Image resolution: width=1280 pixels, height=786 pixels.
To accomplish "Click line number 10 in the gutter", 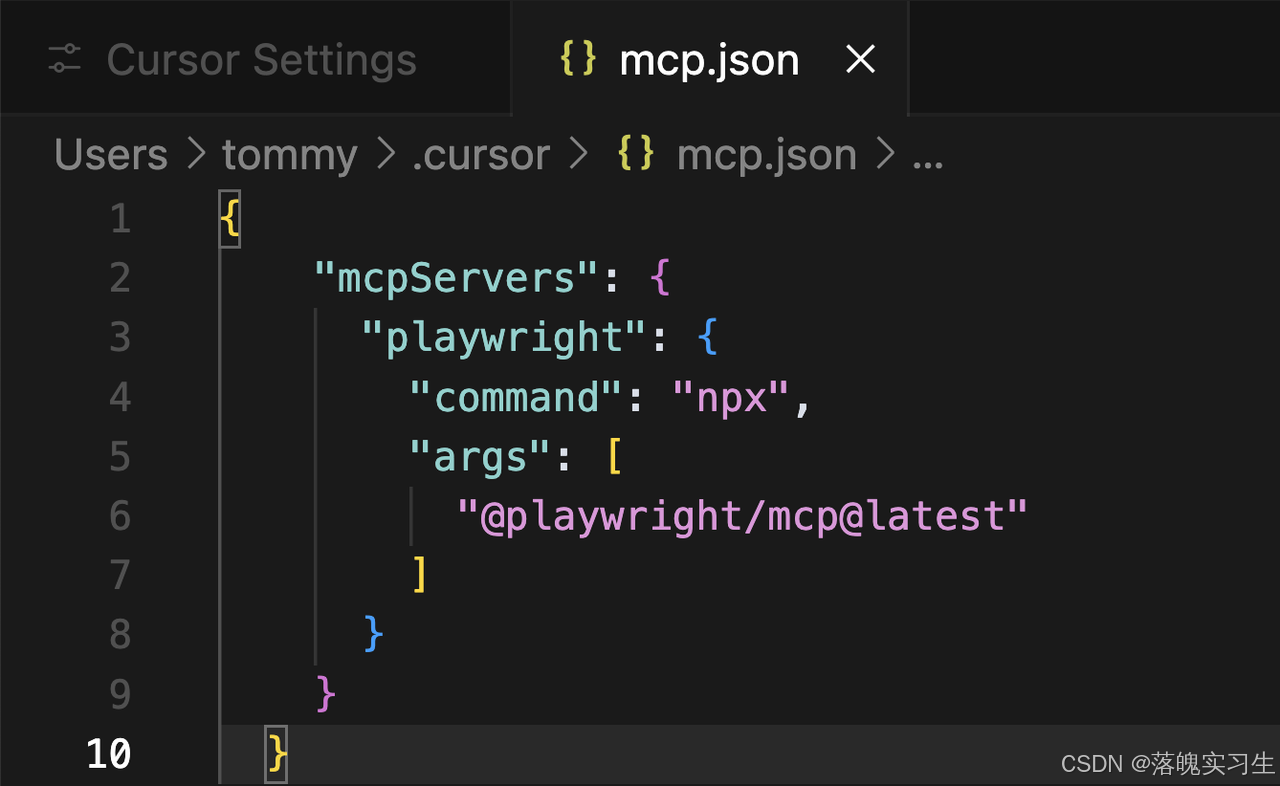I will click(108, 753).
